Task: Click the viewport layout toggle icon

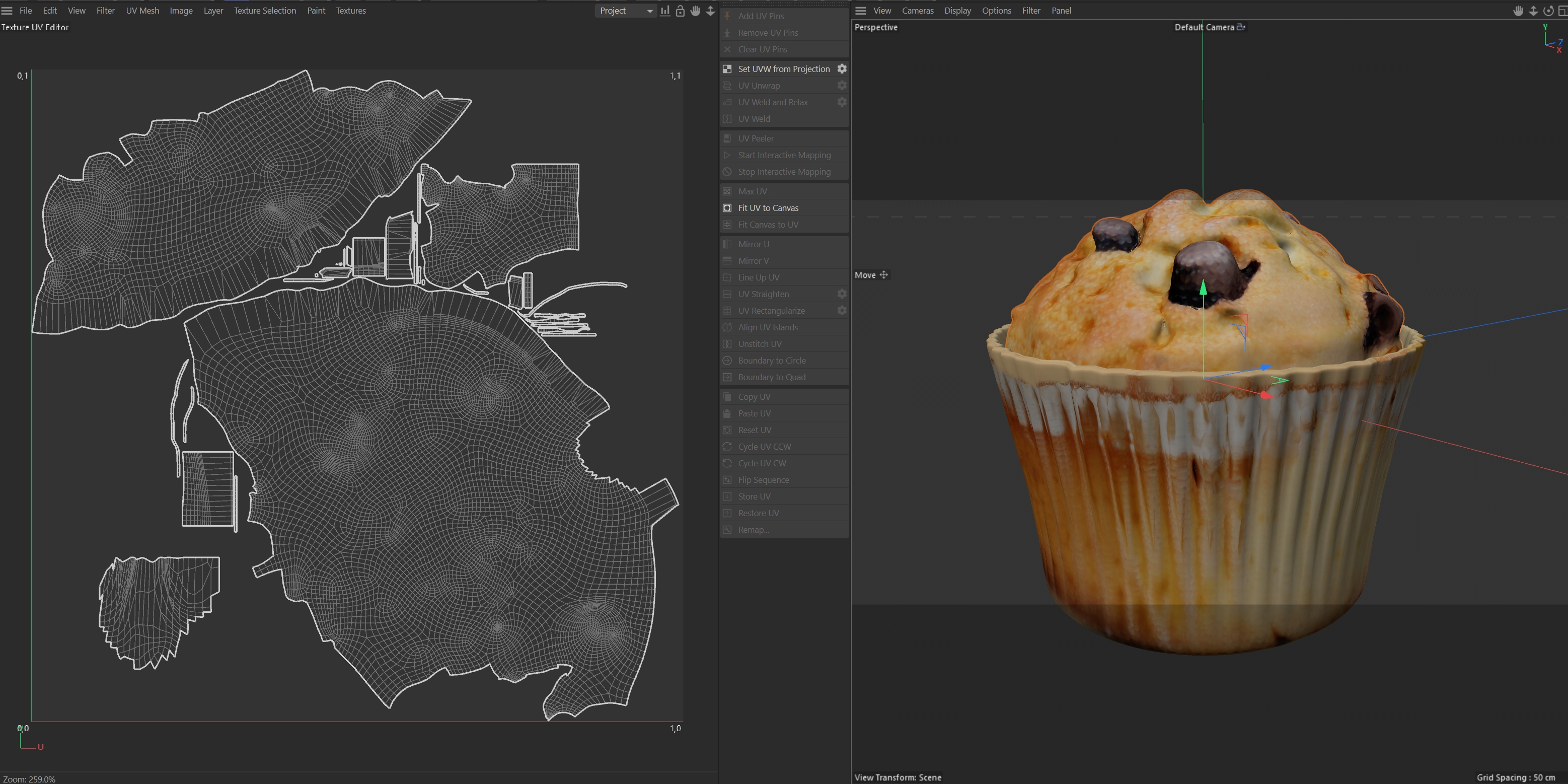Action: pos(1562,11)
